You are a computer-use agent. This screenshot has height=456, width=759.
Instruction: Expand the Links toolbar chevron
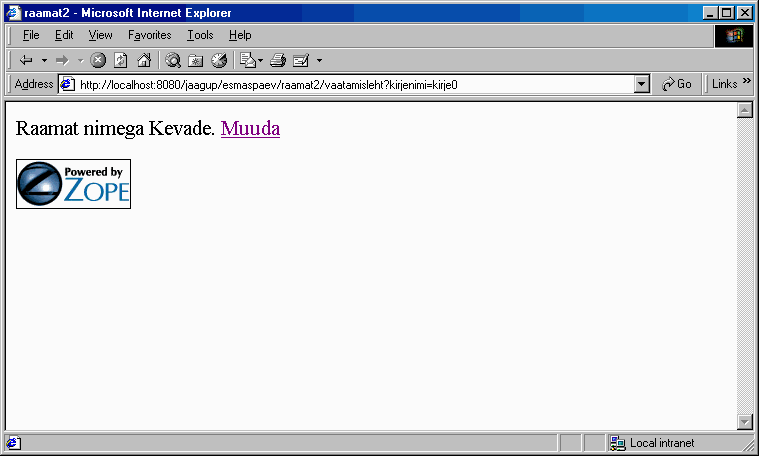click(x=746, y=81)
